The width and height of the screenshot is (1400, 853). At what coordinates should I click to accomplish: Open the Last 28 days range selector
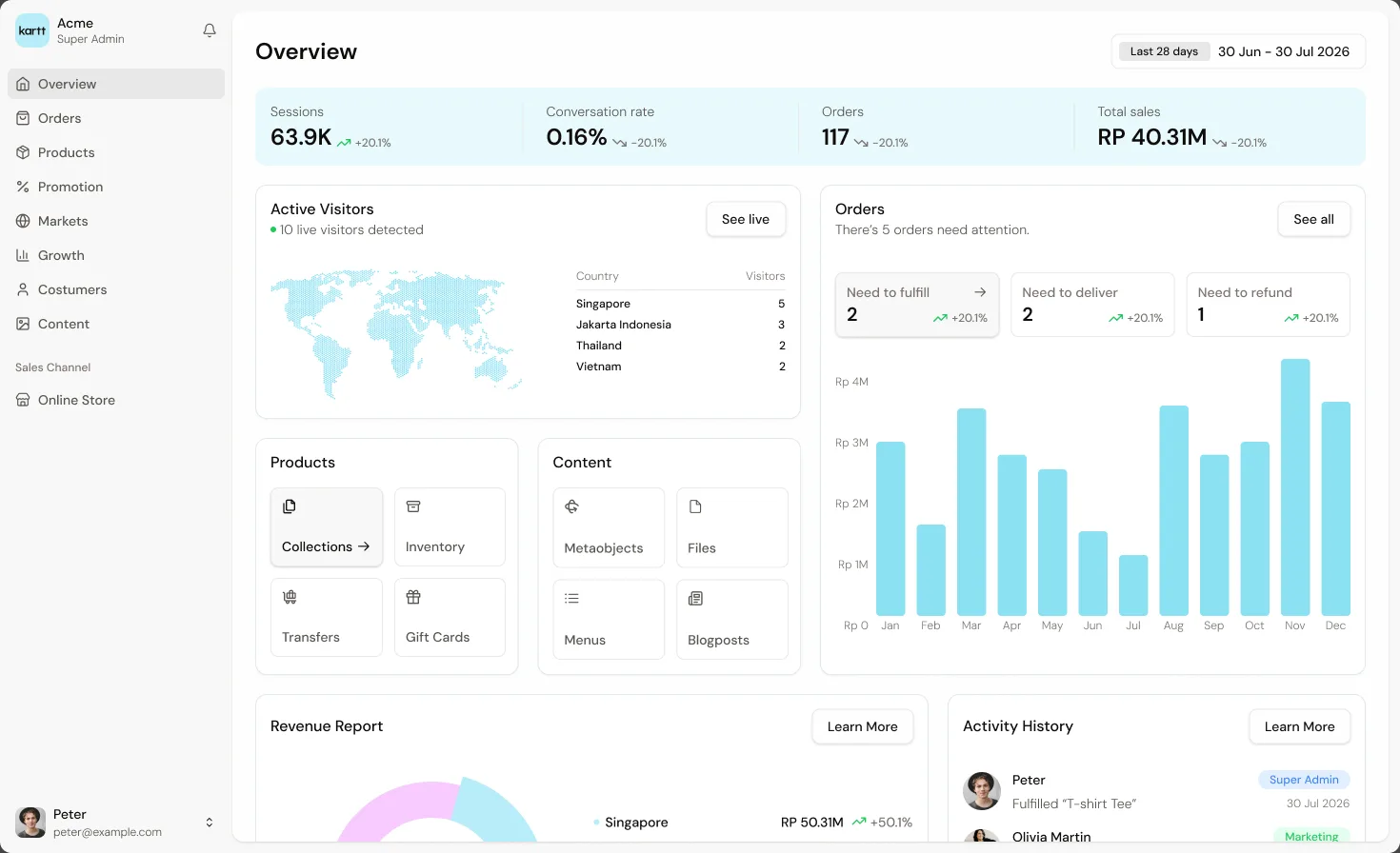1164,51
